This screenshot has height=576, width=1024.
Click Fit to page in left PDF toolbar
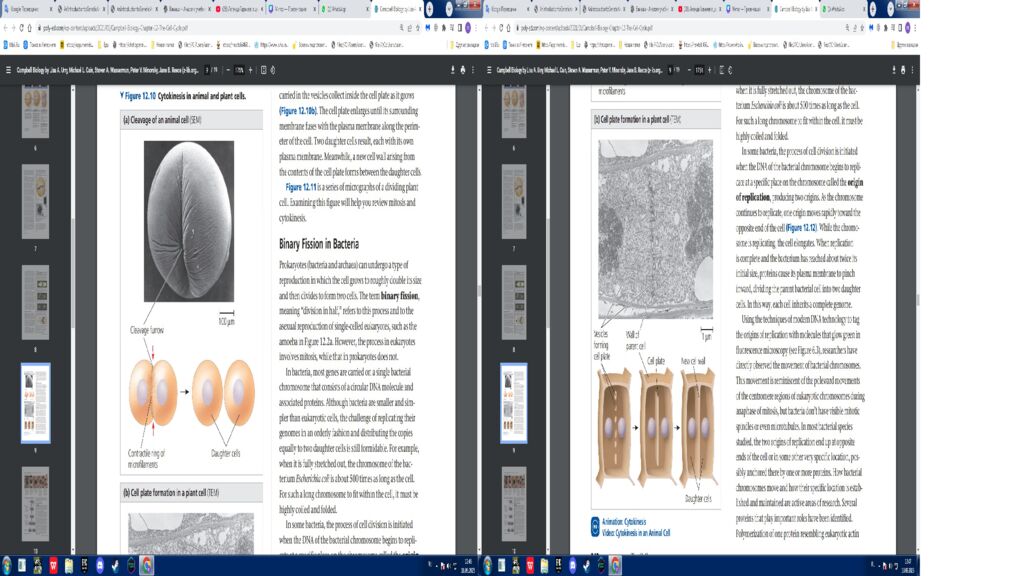click(265, 71)
